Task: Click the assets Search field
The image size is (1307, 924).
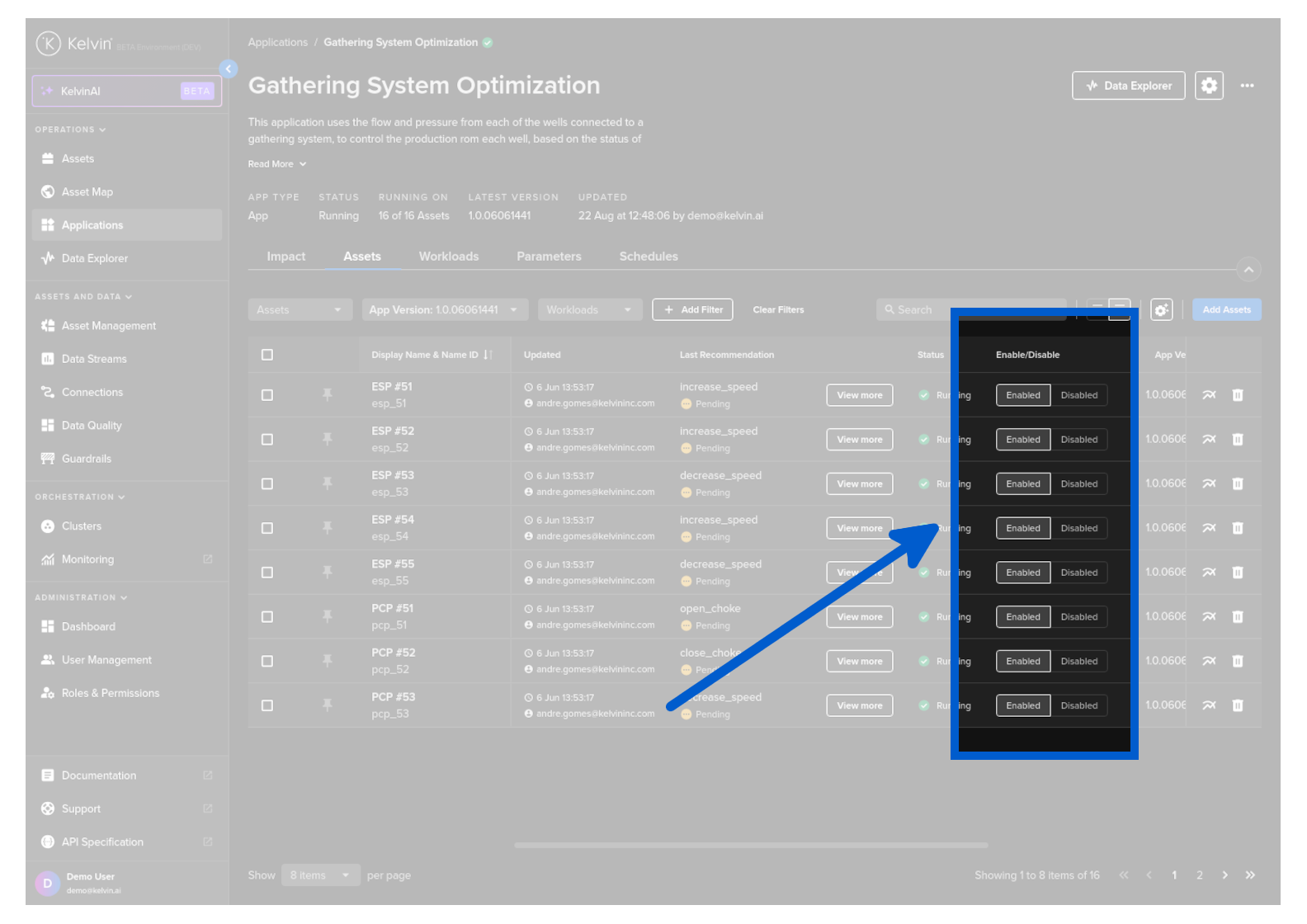Action: click(x=971, y=310)
